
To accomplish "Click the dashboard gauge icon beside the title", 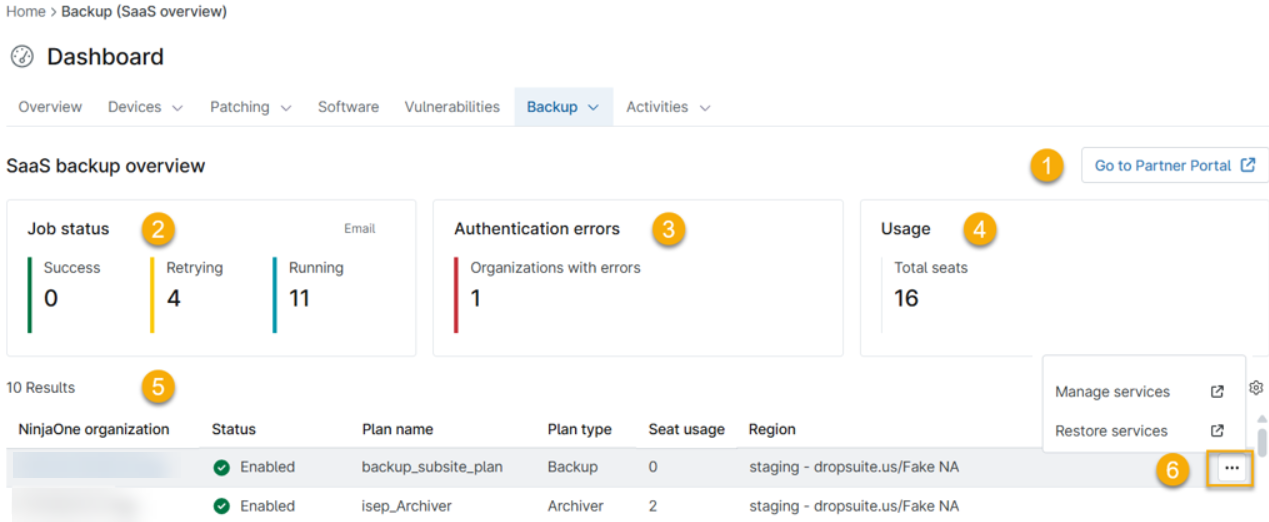I will [x=22, y=57].
